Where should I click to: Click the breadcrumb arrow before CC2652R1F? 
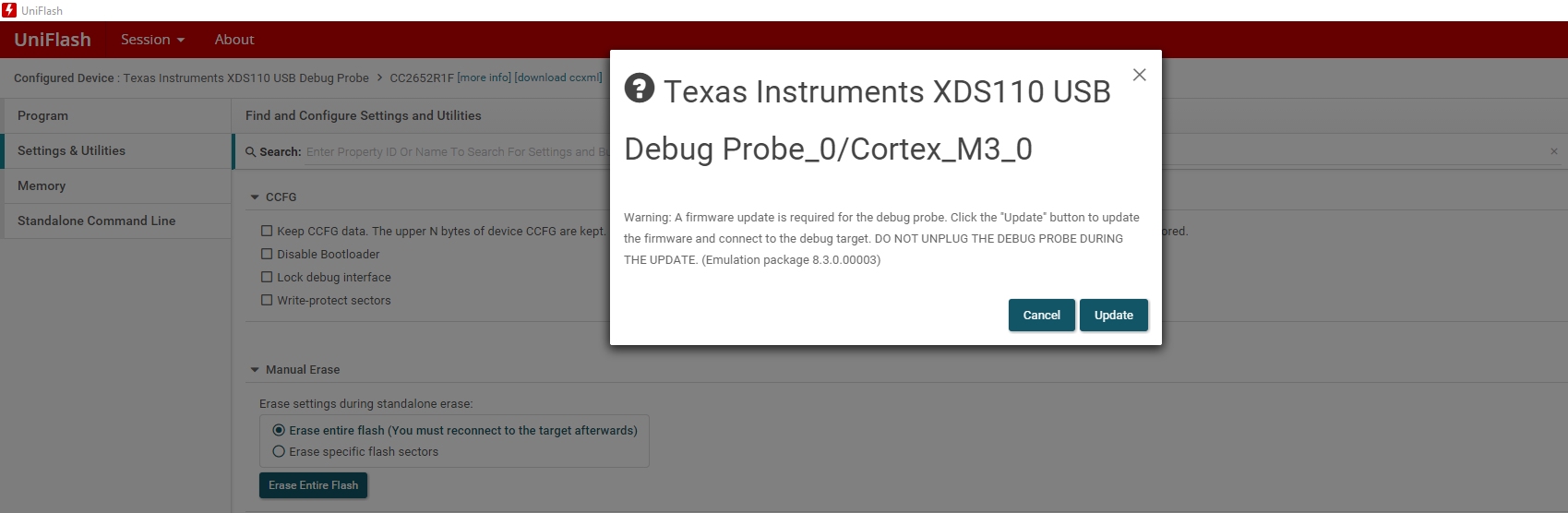point(379,78)
